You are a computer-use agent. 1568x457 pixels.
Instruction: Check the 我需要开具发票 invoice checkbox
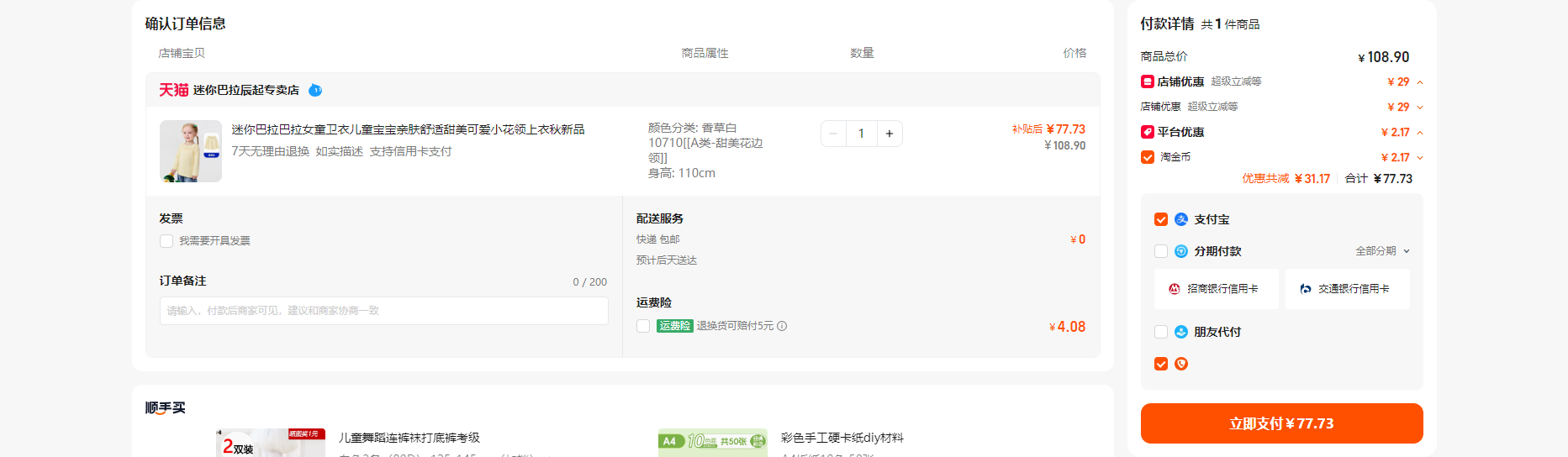(166, 241)
